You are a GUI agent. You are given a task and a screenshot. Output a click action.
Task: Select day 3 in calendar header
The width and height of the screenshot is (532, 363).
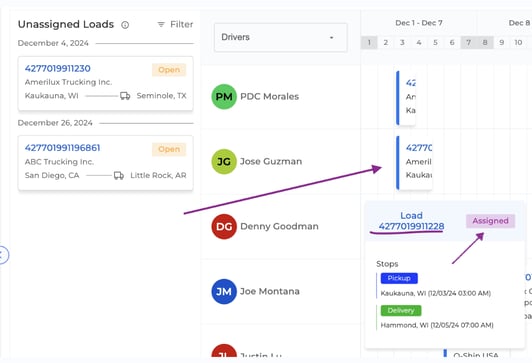pyautogui.click(x=402, y=43)
